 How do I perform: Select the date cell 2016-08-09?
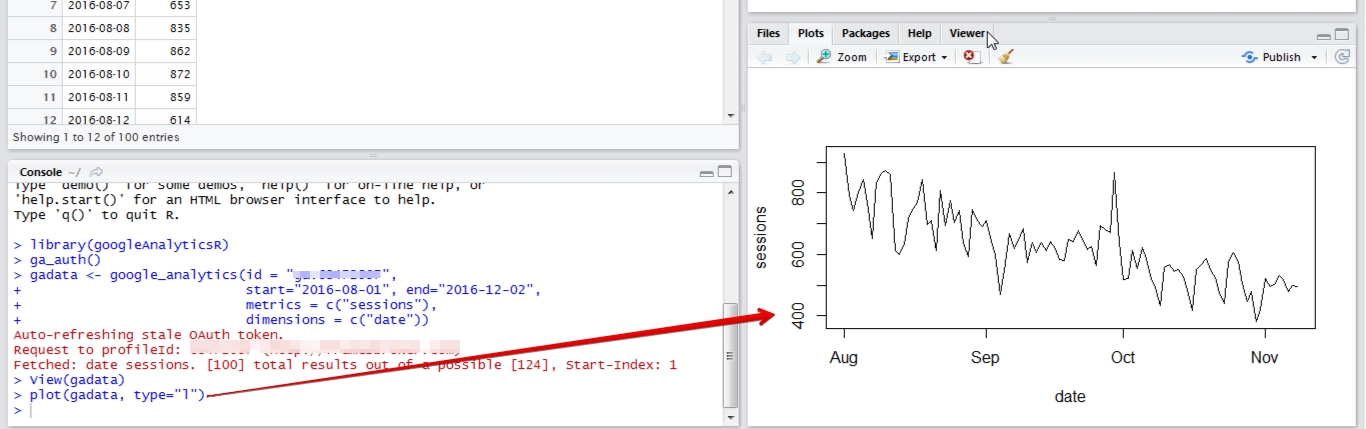98,51
